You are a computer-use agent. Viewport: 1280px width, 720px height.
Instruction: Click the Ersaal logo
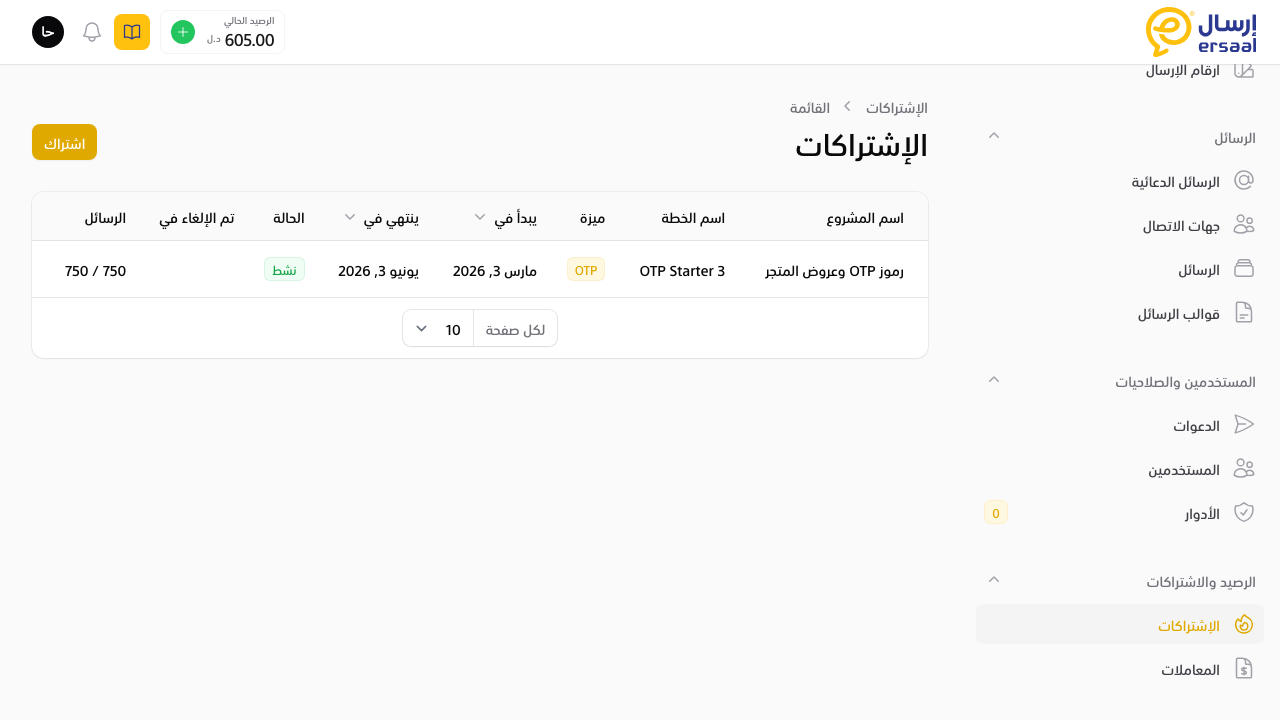tap(1200, 32)
